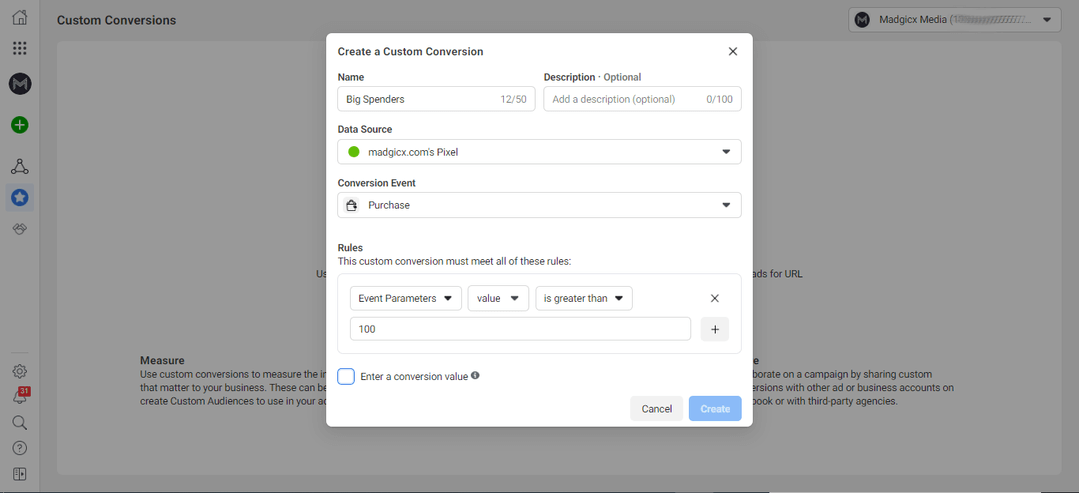
Task: Open the Settings gear icon
Action: coord(20,372)
